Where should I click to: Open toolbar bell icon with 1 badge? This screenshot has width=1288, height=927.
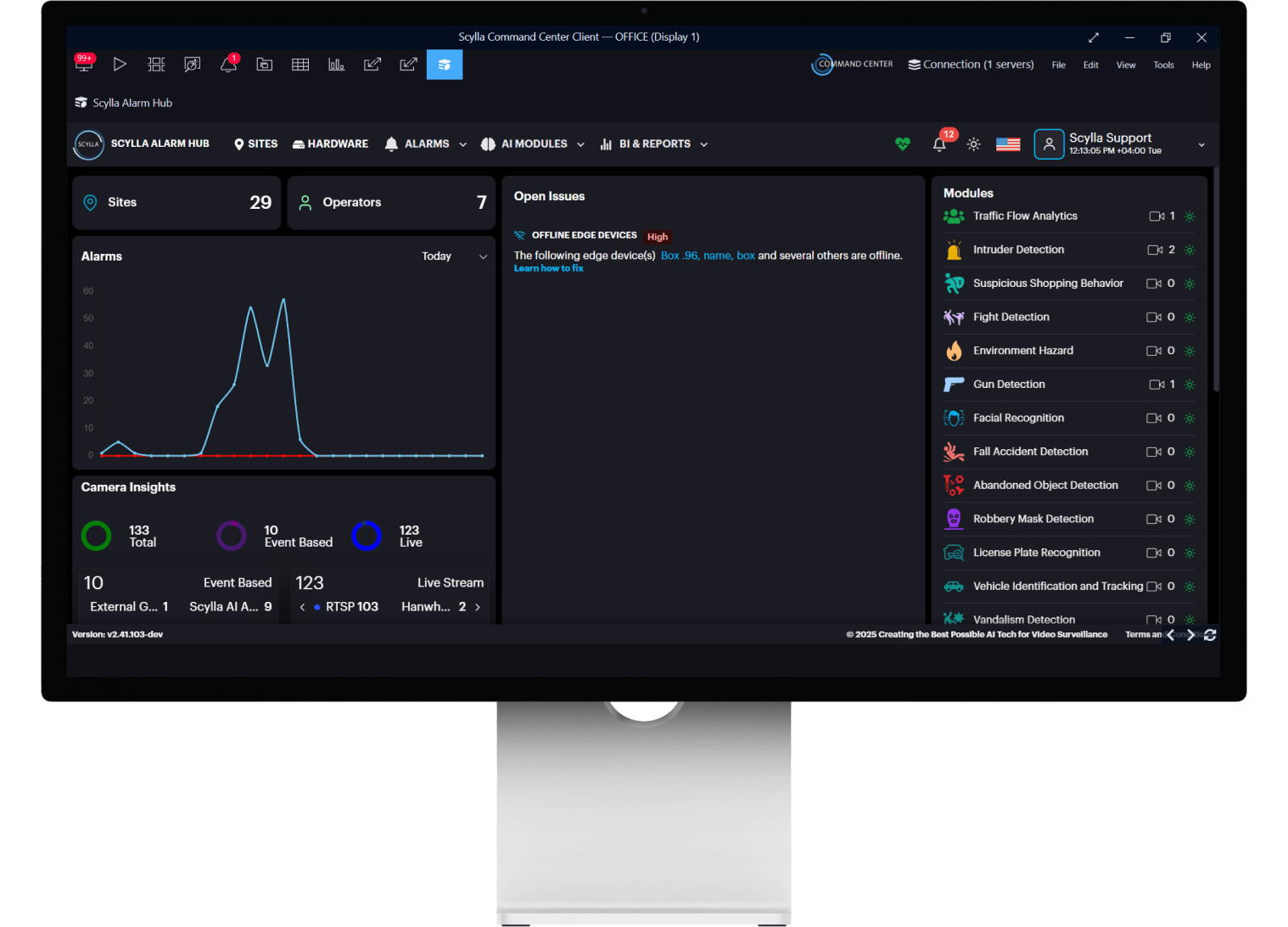pyautogui.click(x=229, y=64)
